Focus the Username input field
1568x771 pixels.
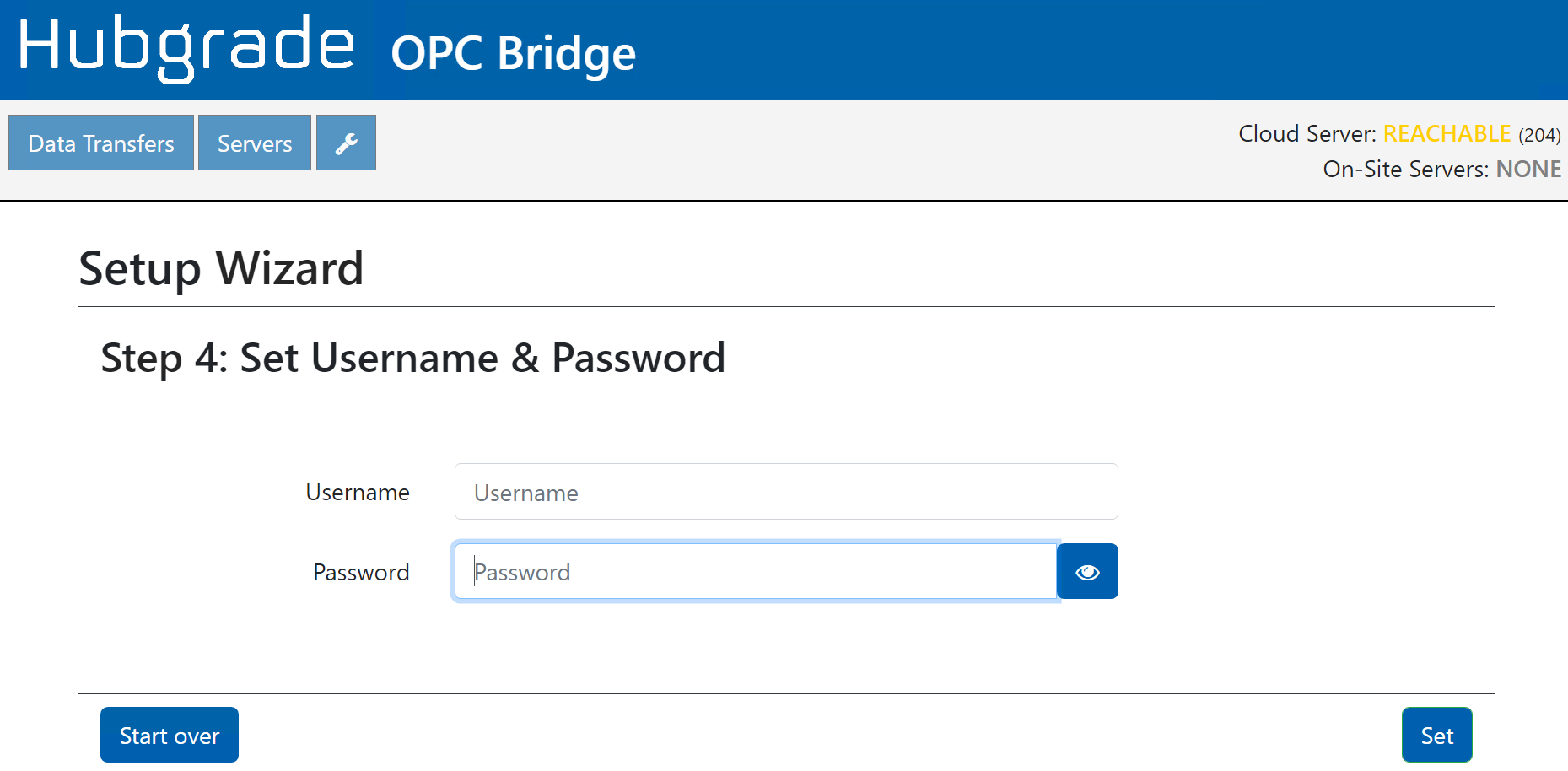[785, 492]
